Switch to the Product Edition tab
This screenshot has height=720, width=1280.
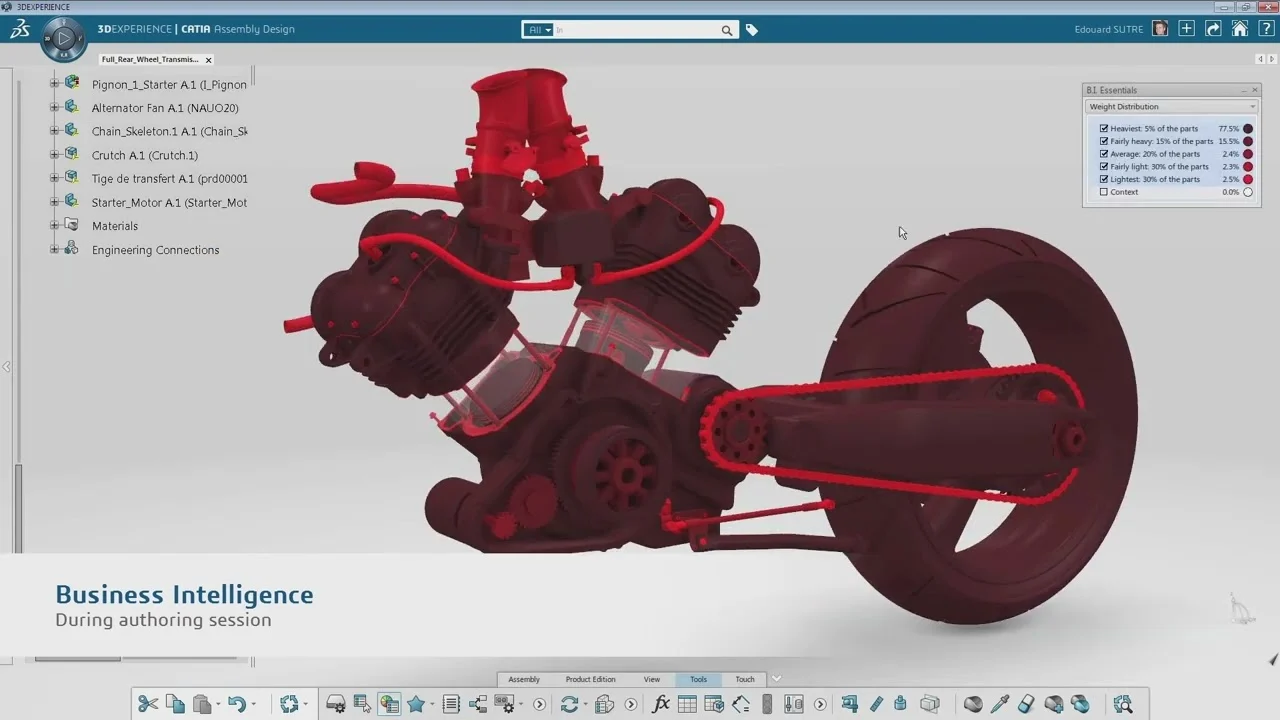tap(590, 679)
